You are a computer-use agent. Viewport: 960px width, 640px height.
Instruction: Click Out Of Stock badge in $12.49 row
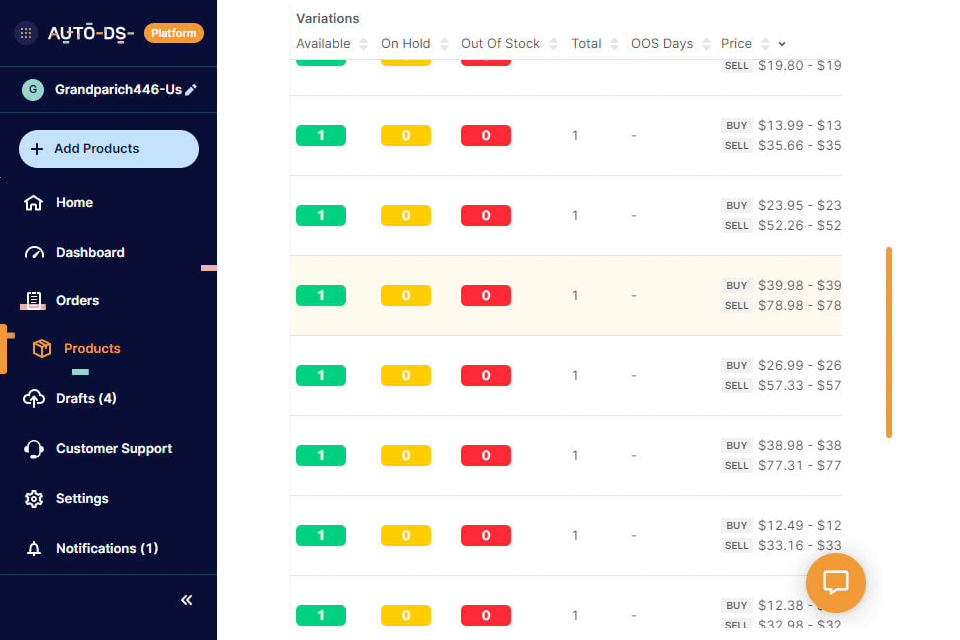click(486, 536)
